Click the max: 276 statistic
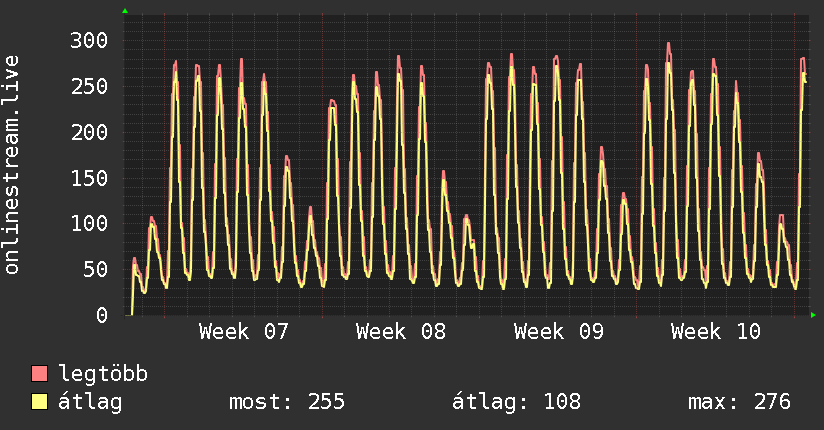Screen dimensions: 824x430 pyautogui.click(x=739, y=402)
